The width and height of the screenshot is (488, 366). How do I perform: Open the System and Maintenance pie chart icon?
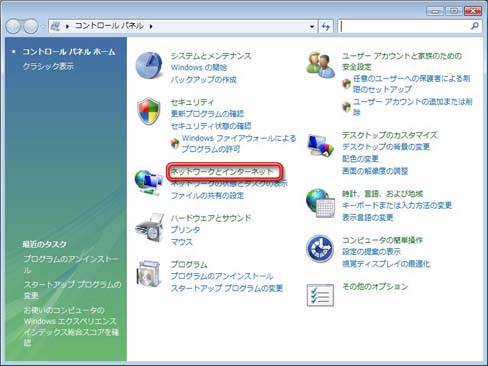tap(149, 65)
